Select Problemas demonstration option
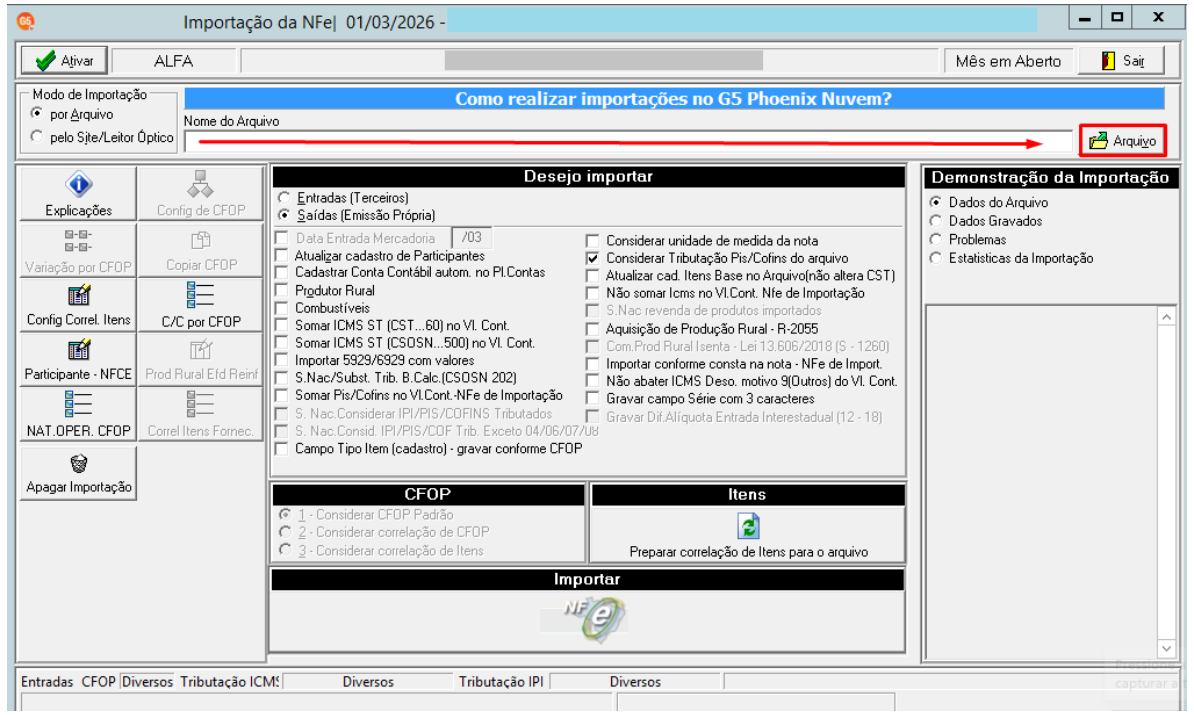The width and height of the screenshot is (1194, 715). (935, 239)
